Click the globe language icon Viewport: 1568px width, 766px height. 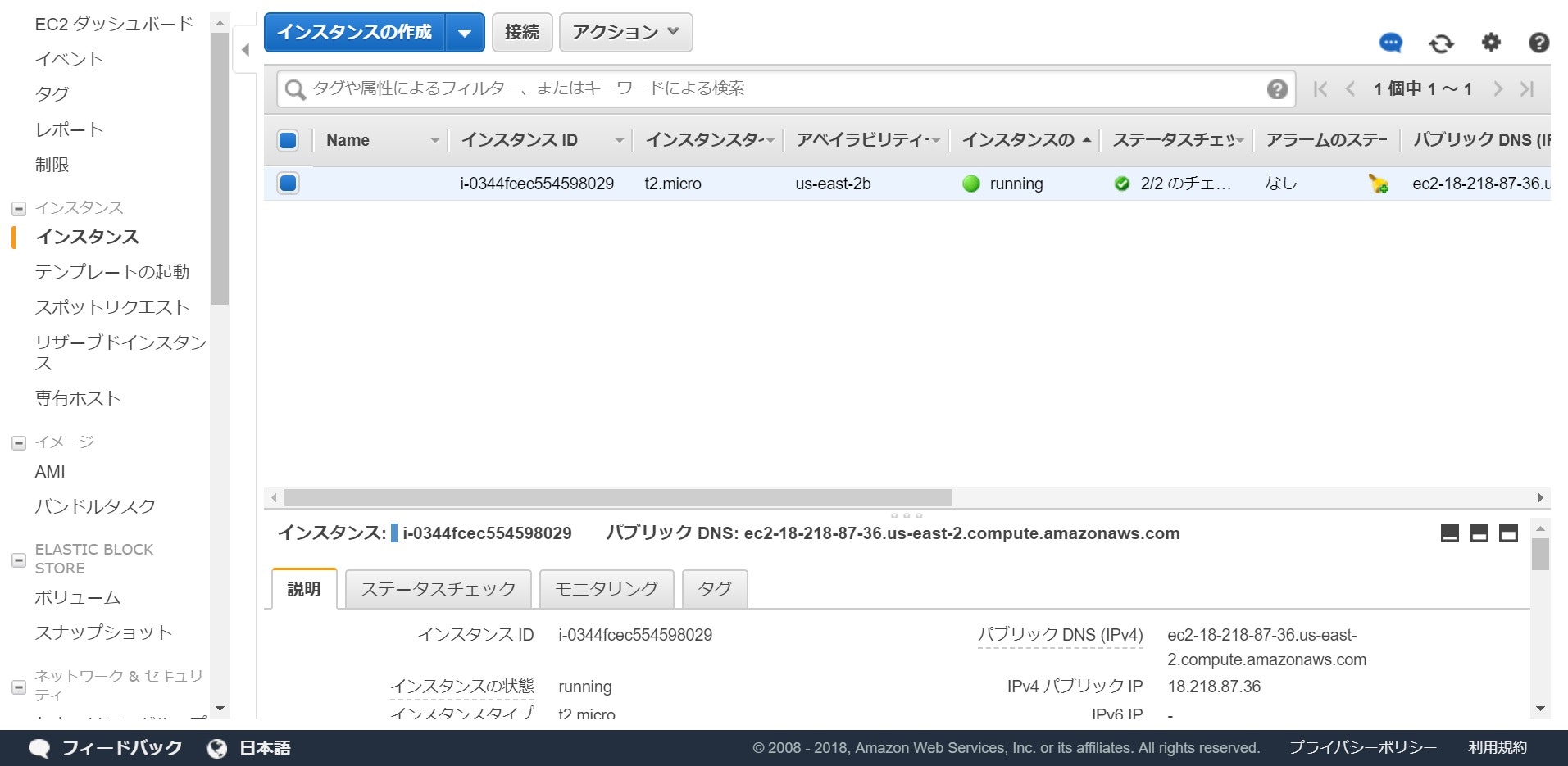217,749
